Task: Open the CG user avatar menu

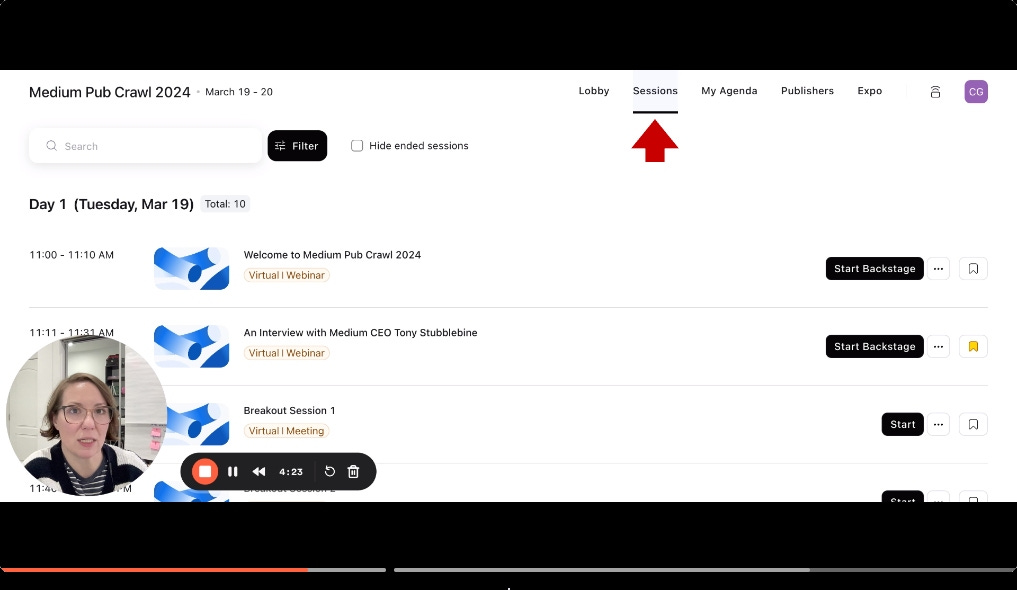Action: pos(975,91)
